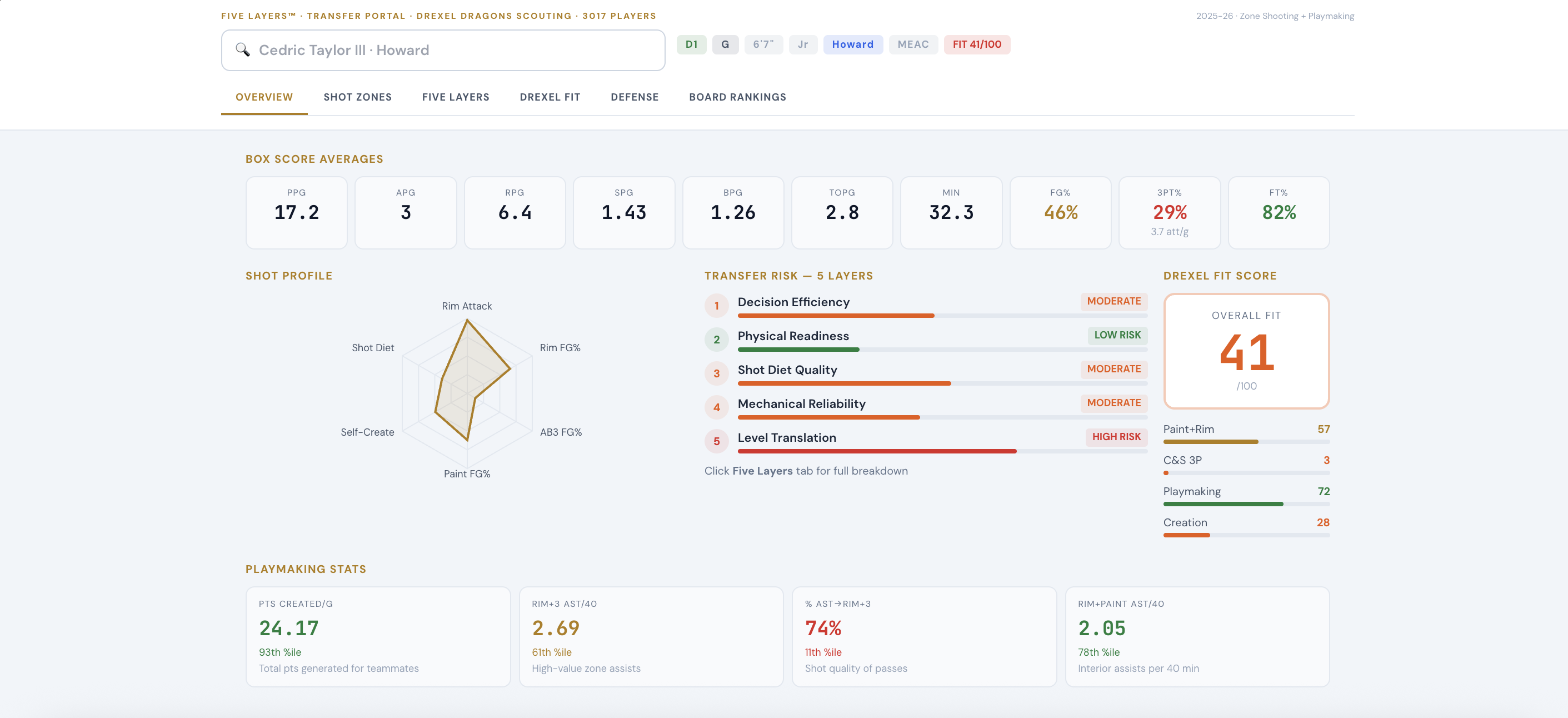Click the Playmaking fit bar
The image size is (1568, 718).
coord(1246,503)
